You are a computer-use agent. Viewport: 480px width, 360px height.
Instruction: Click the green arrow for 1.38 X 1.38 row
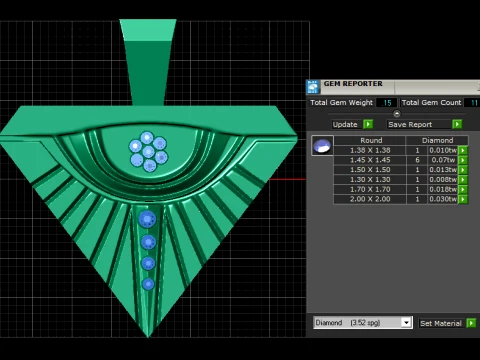click(463, 150)
